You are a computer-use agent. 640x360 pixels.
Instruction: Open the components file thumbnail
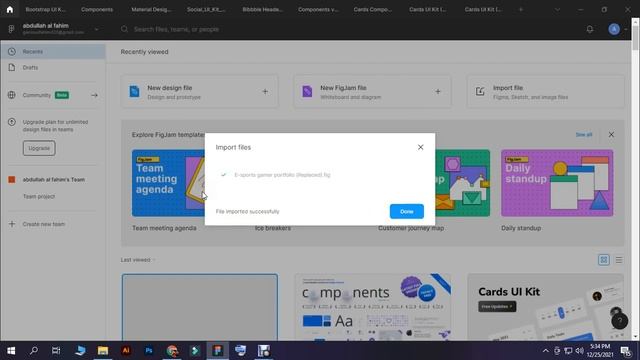coord(373,307)
